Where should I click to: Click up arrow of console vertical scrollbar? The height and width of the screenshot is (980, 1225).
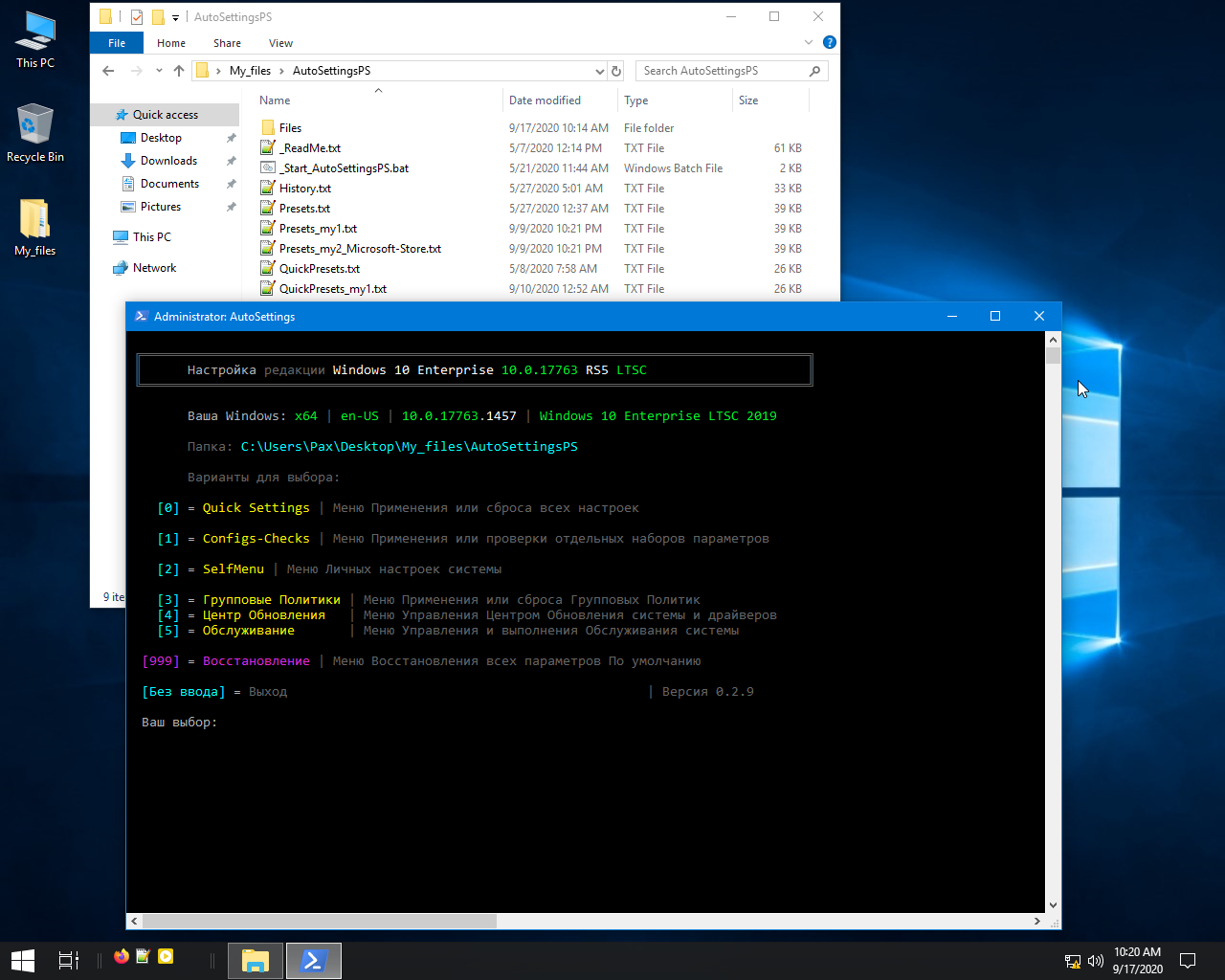(1053, 339)
